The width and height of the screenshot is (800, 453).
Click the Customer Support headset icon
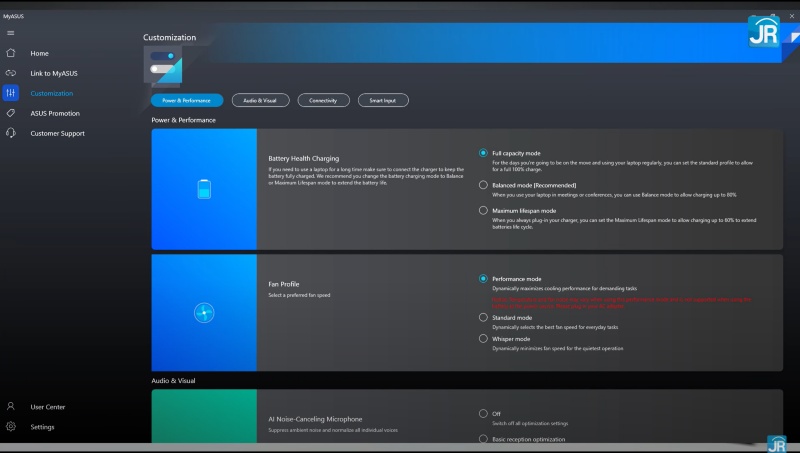point(11,133)
